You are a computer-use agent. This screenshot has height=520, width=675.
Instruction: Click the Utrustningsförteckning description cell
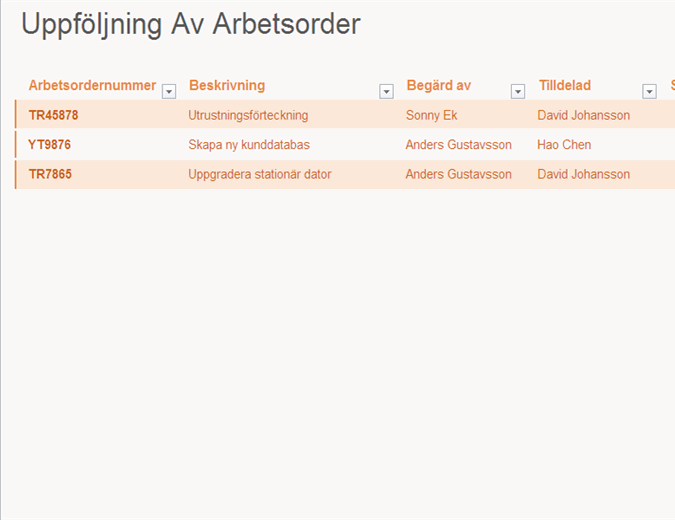pos(248,115)
